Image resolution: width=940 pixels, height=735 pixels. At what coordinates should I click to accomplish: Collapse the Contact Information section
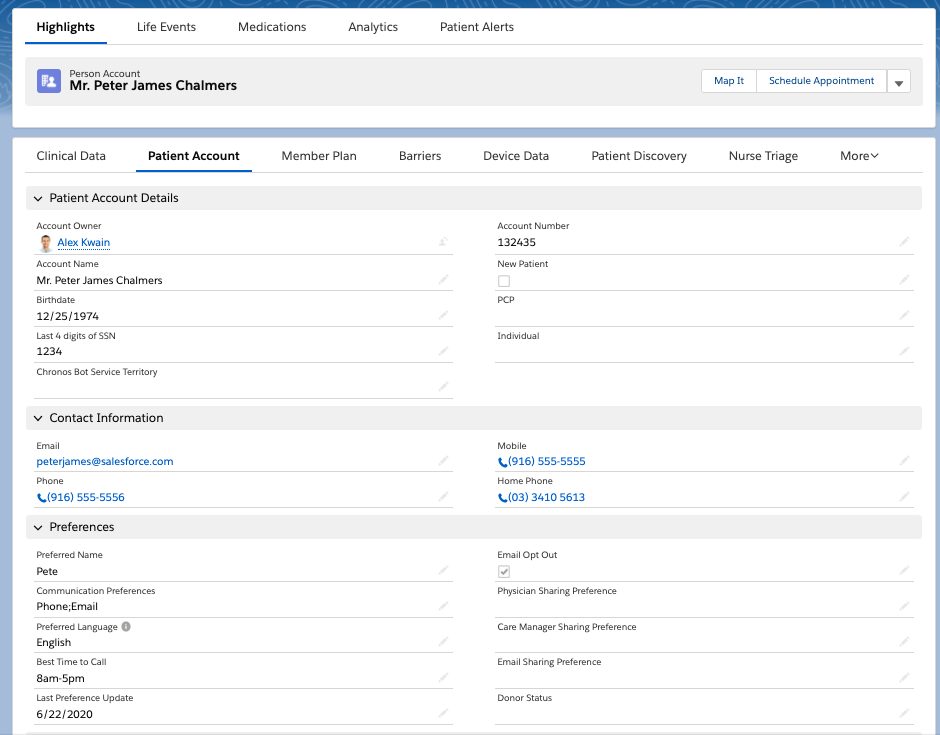[39, 418]
